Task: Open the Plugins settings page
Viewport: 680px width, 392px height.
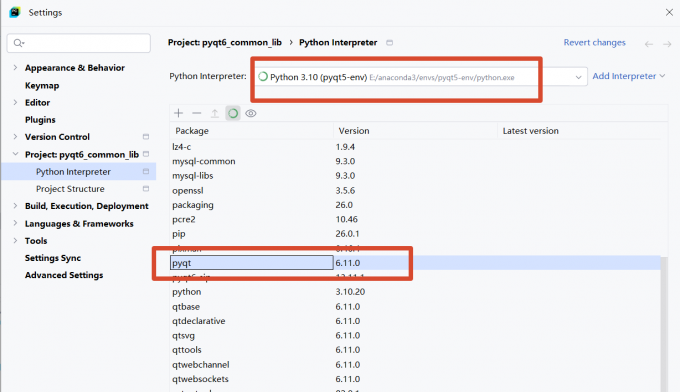Action: 40,120
